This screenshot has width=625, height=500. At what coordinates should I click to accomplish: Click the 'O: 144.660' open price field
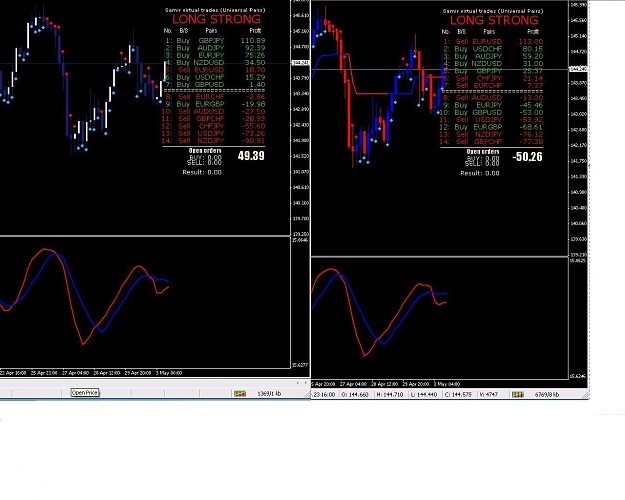click(355, 394)
